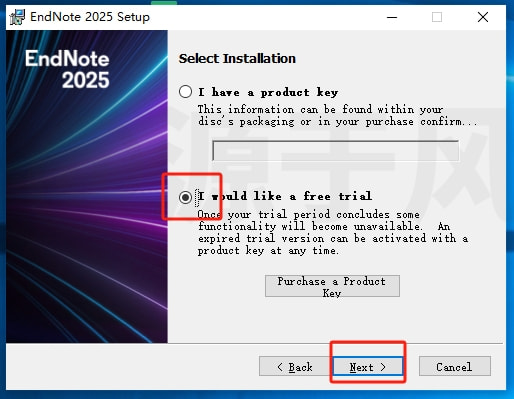Click the "Select Installation" heading text
Viewport: 514px width, 399px height.
pyautogui.click(x=237, y=59)
